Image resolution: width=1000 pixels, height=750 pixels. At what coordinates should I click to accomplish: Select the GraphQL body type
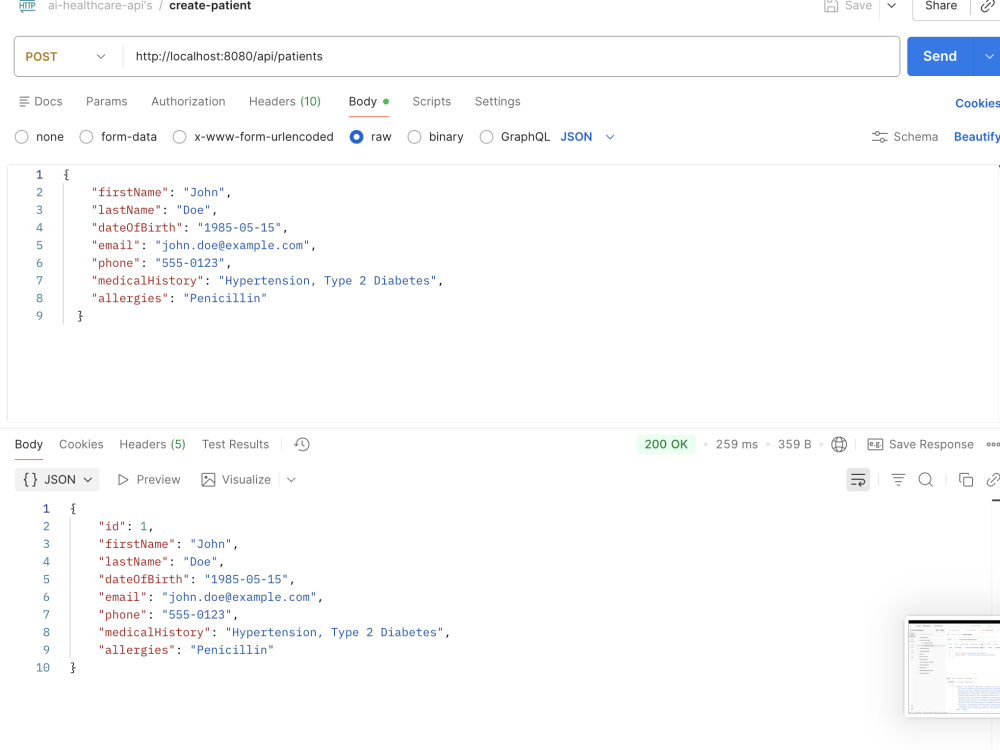486,137
